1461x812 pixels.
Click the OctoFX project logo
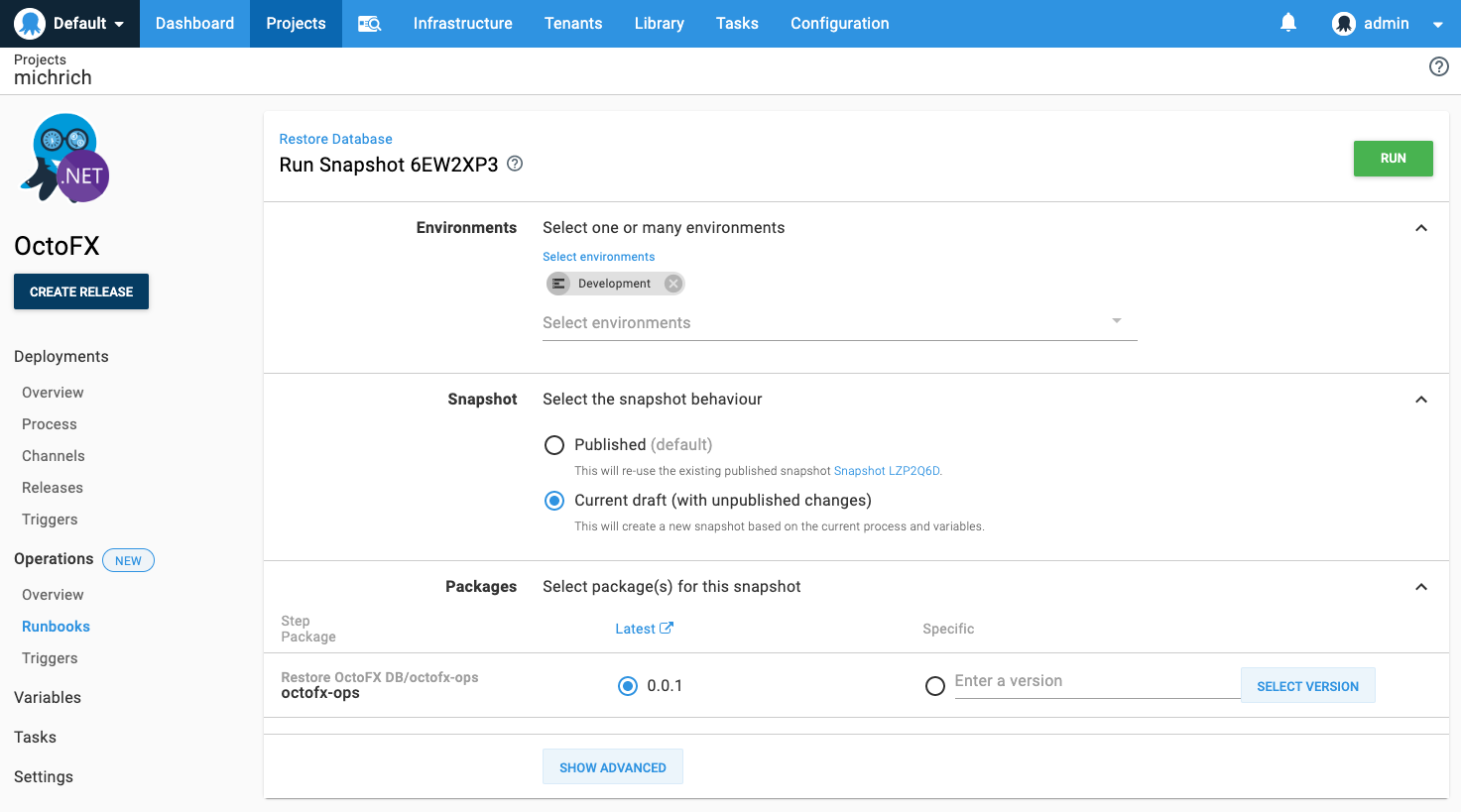(x=65, y=159)
